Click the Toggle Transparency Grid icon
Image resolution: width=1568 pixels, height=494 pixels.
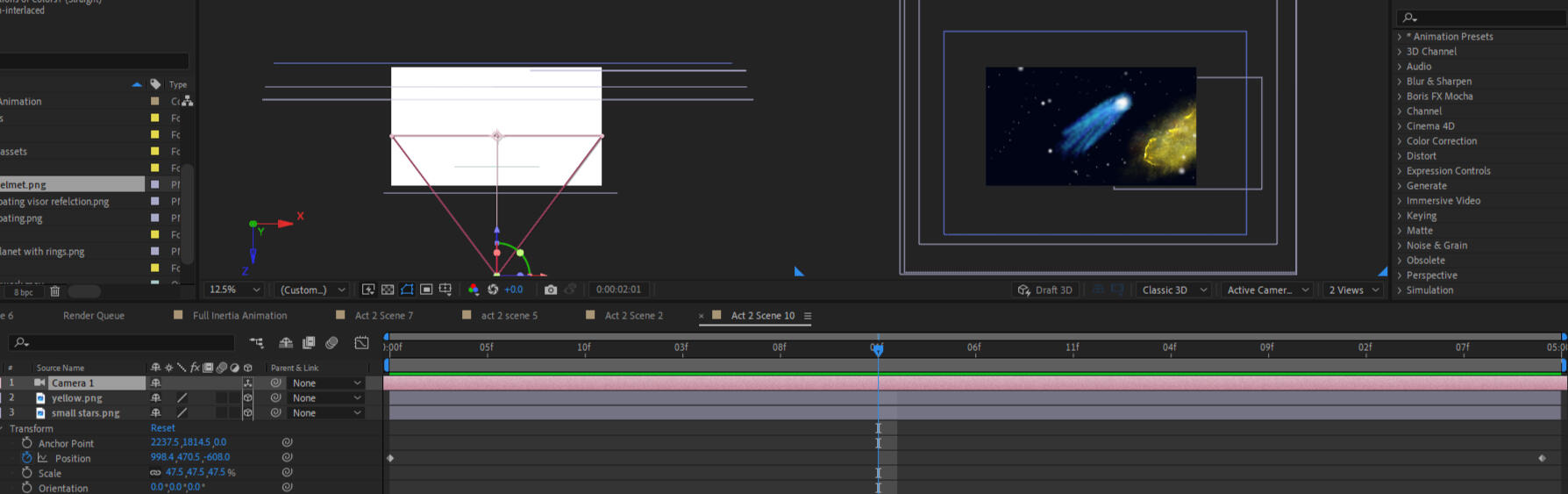pos(388,290)
